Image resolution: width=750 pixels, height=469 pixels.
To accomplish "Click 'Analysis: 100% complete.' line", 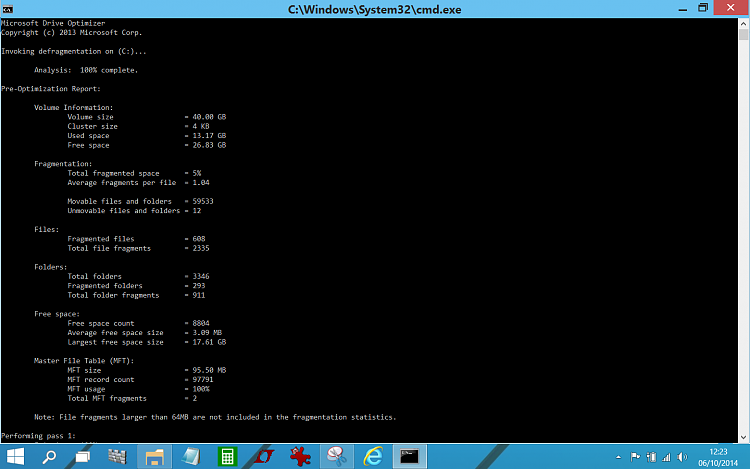I will [x=86, y=70].
